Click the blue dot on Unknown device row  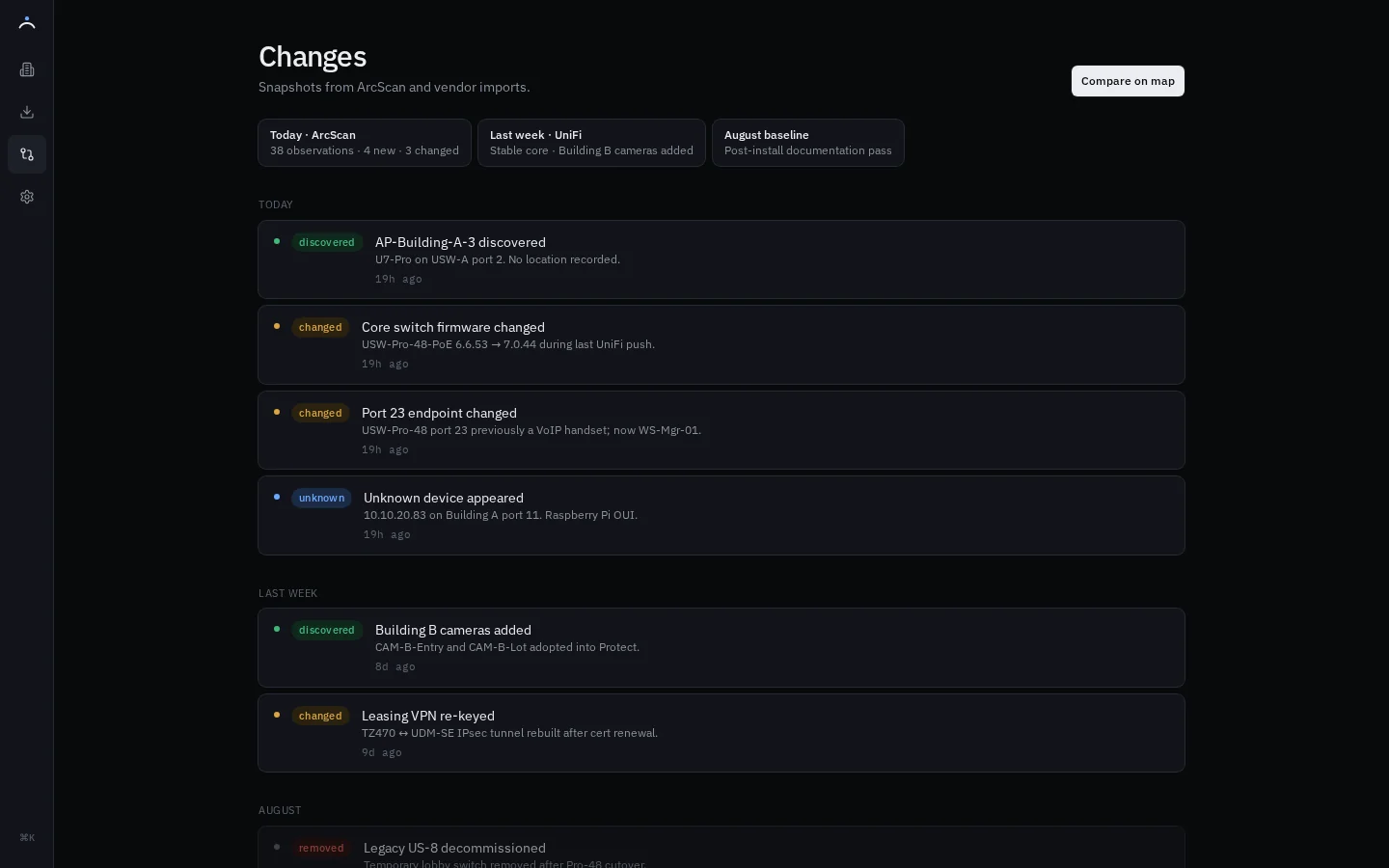[x=277, y=497]
